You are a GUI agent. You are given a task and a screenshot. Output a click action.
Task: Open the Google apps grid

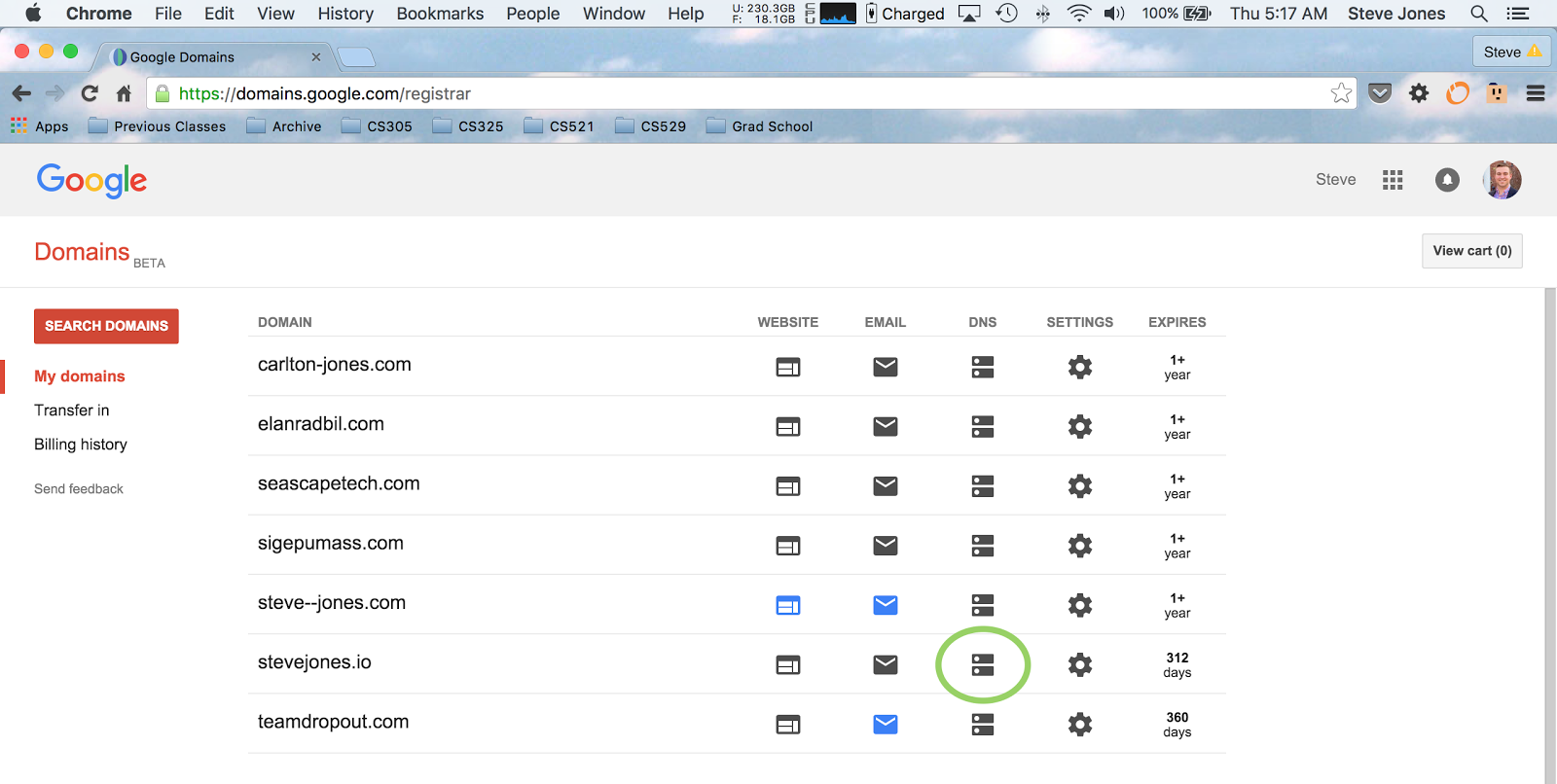[x=1393, y=180]
